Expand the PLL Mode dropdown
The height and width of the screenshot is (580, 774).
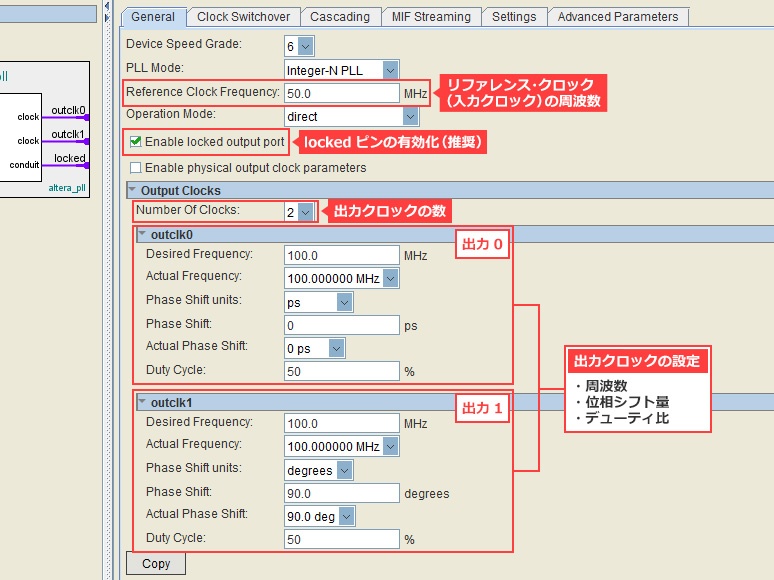pyautogui.click(x=390, y=70)
